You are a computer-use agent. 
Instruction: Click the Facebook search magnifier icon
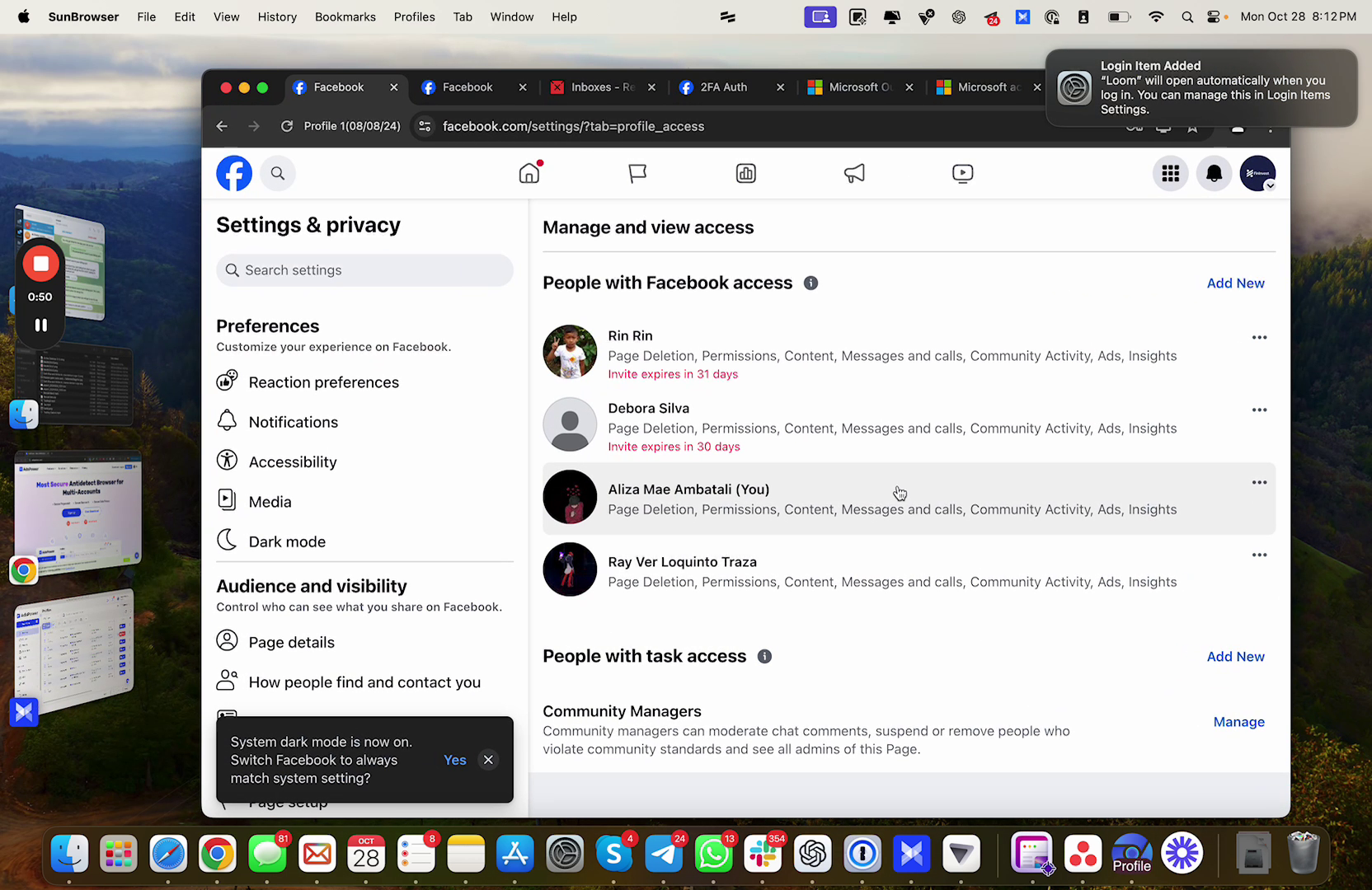(x=278, y=173)
